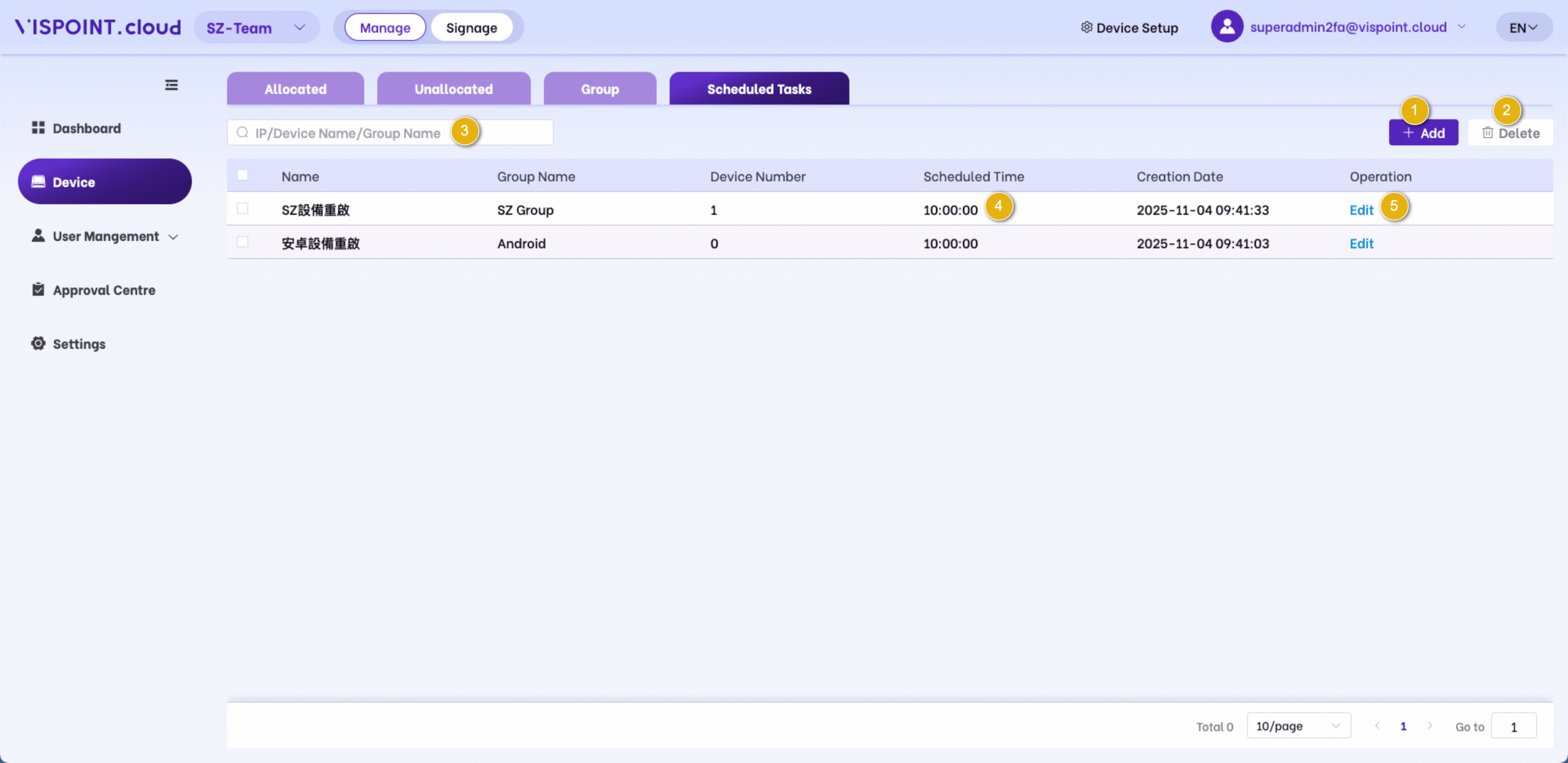This screenshot has height=763, width=1568.
Task: Check the 安卓設備重啟 row checkbox
Action: point(243,242)
